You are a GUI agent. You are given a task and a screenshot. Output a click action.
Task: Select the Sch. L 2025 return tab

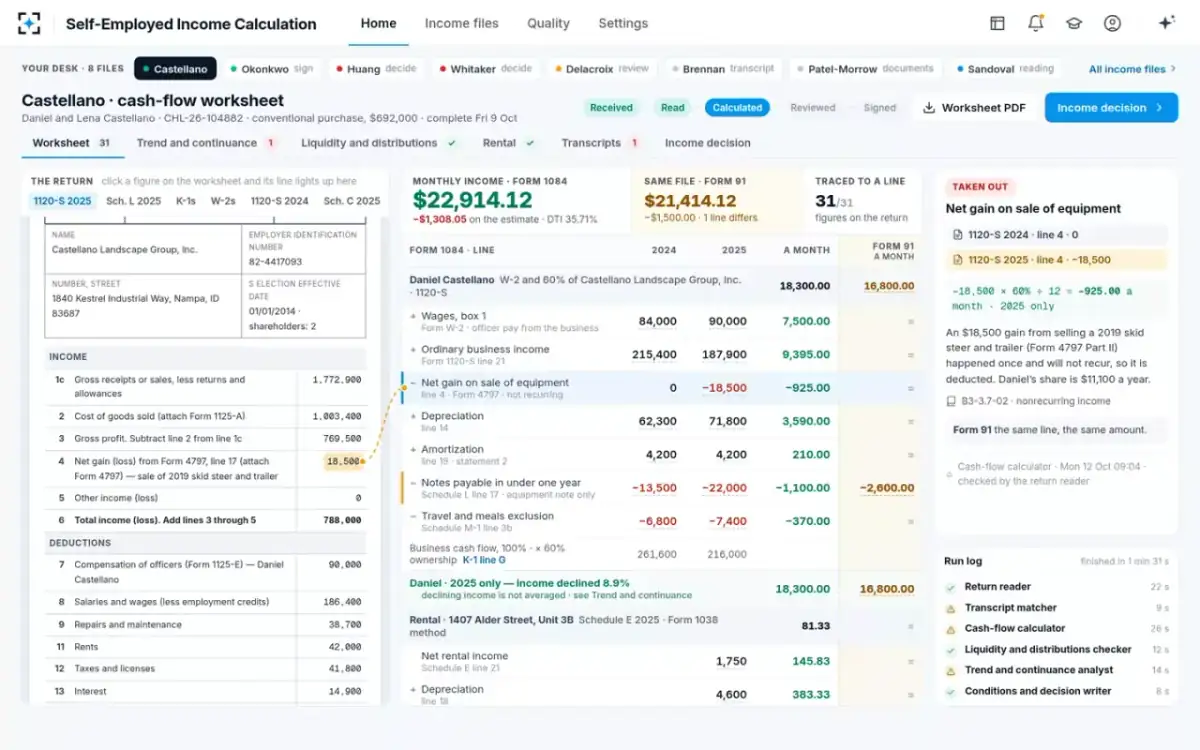(133, 201)
